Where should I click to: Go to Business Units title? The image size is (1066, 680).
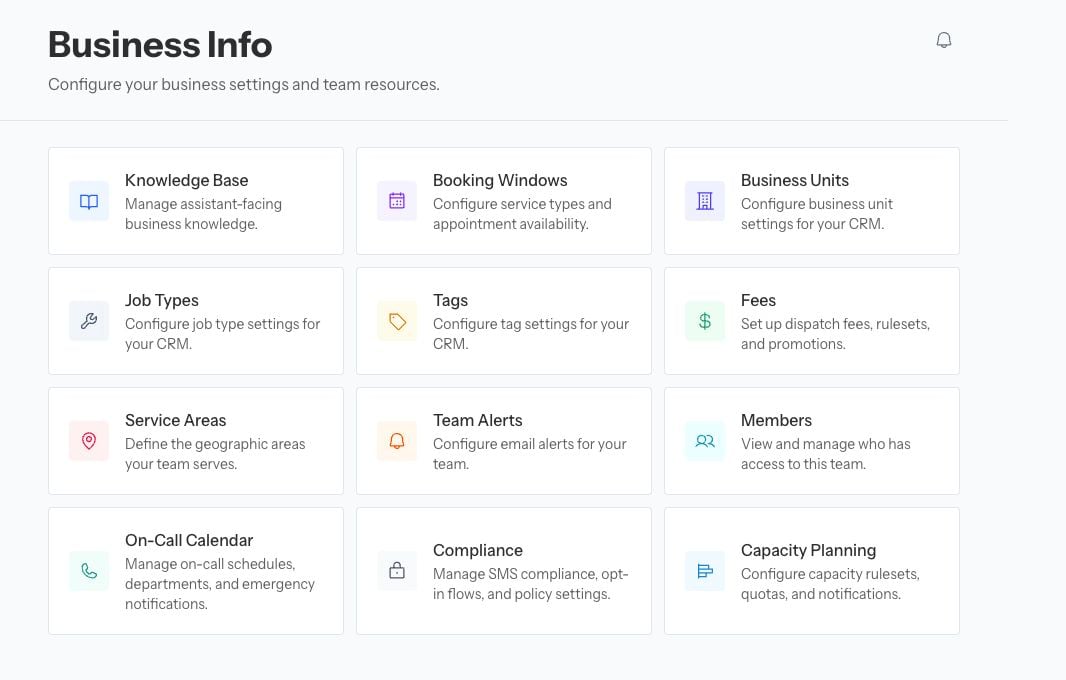pos(795,180)
